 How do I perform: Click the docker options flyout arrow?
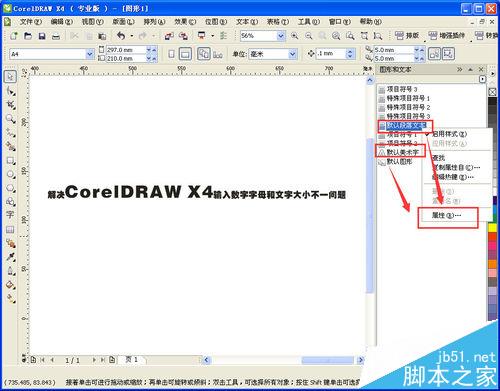[x=482, y=79]
